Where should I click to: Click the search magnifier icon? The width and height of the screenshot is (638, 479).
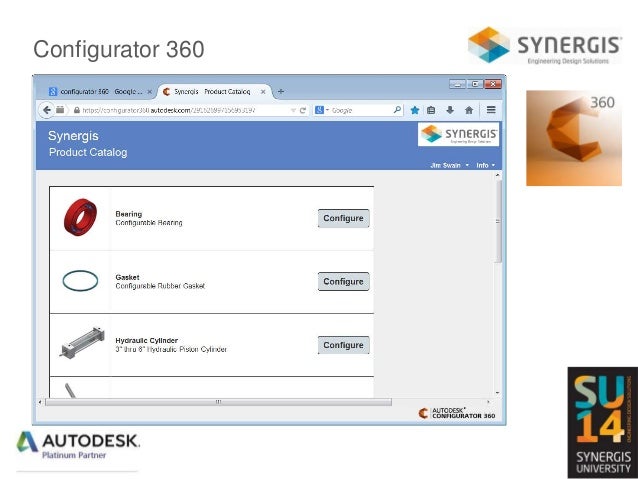click(x=397, y=110)
